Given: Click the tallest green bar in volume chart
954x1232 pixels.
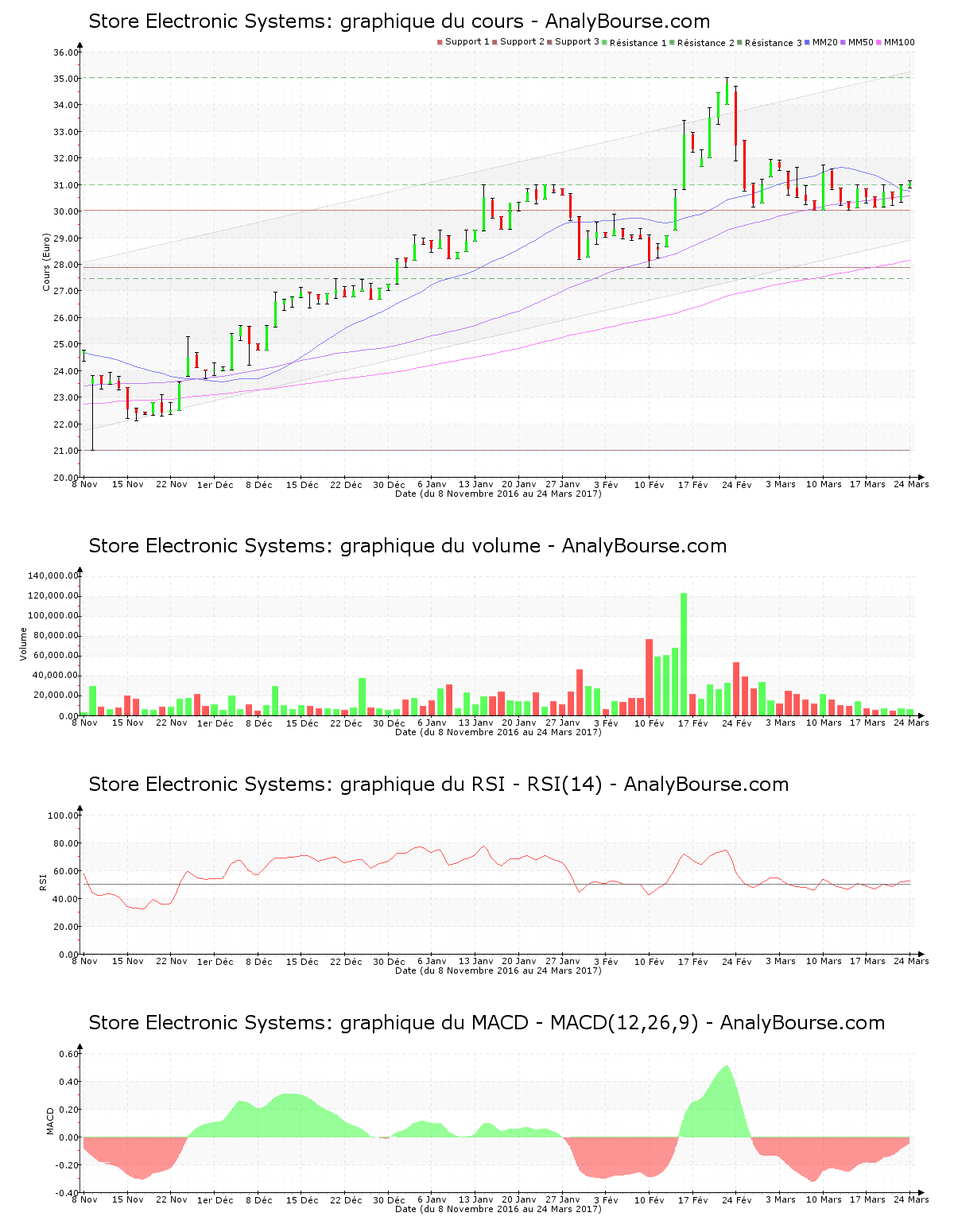Looking at the screenshot, I should pos(684,654).
